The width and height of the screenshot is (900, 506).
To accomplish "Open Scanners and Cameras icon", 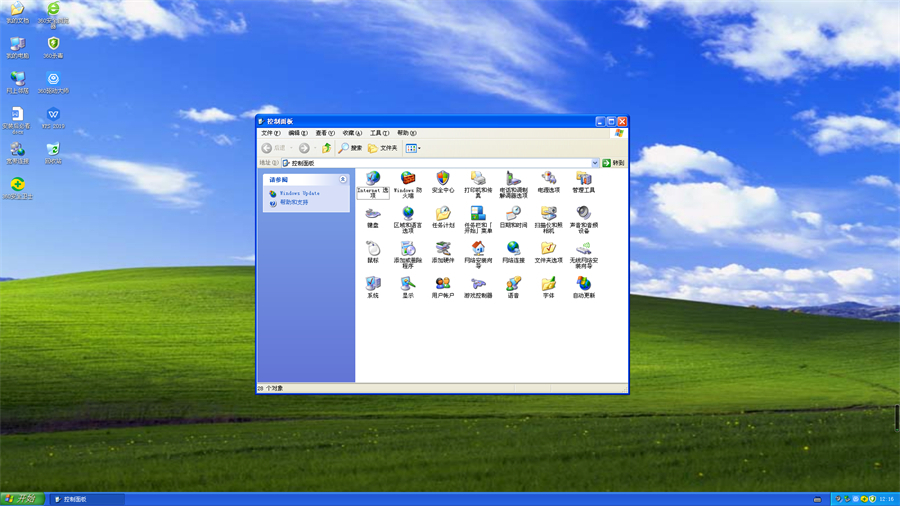I will [x=548, y=219].
